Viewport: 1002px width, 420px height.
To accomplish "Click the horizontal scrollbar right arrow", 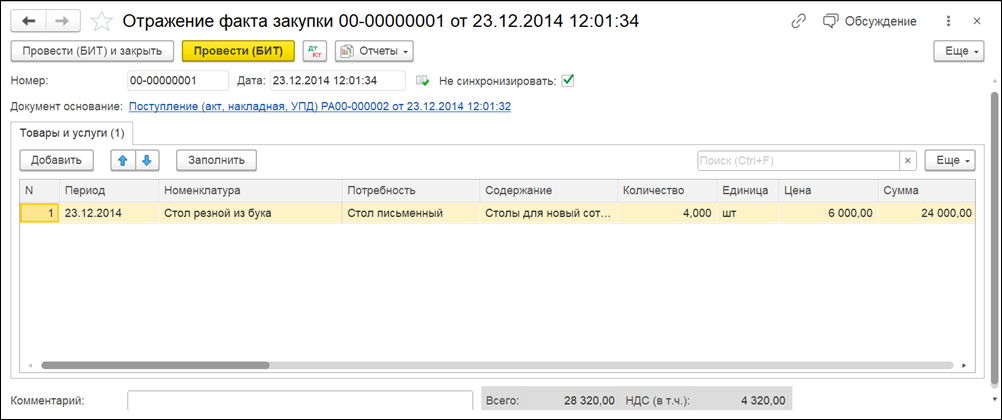I will coord(965,366).
